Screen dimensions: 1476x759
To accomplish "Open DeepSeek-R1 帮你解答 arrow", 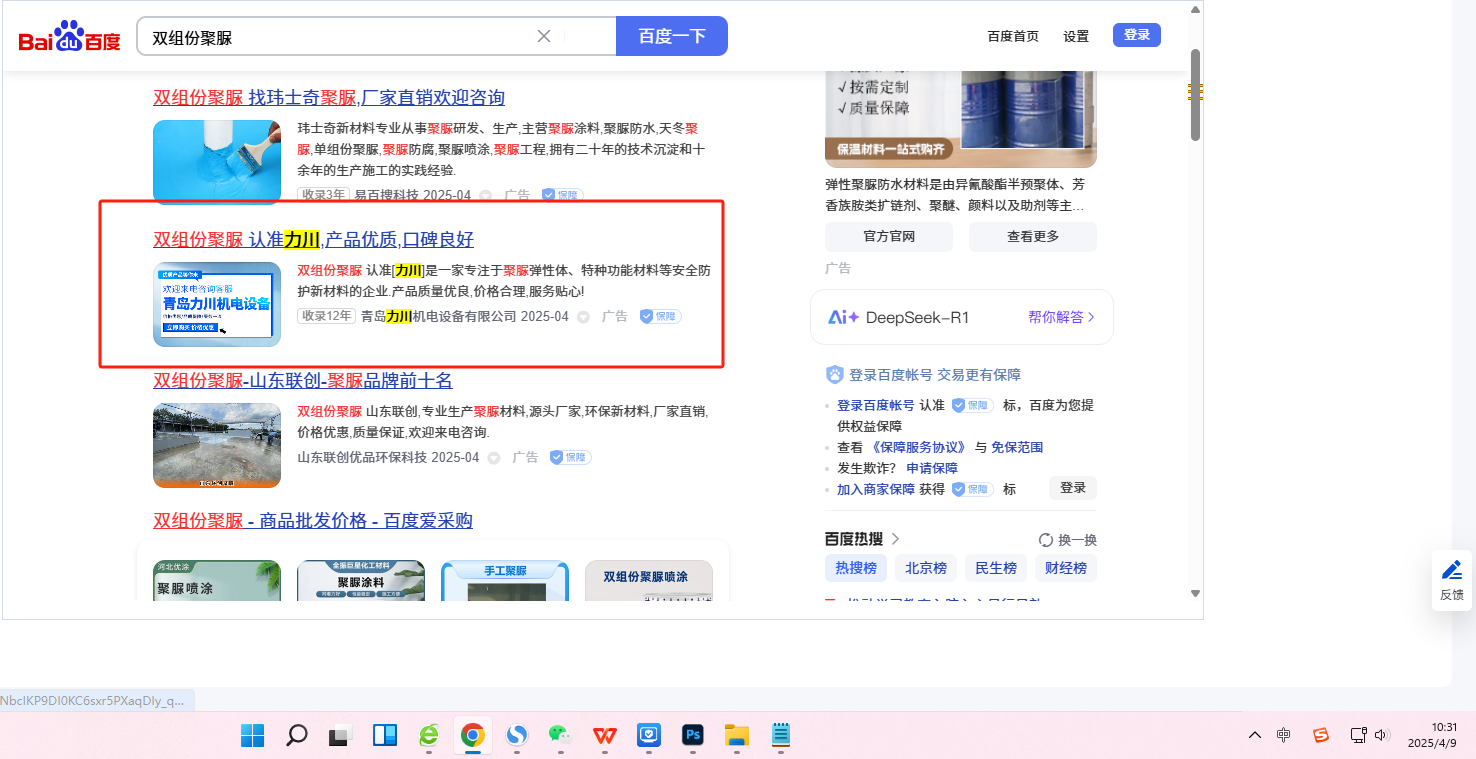I will [1091, 317].
